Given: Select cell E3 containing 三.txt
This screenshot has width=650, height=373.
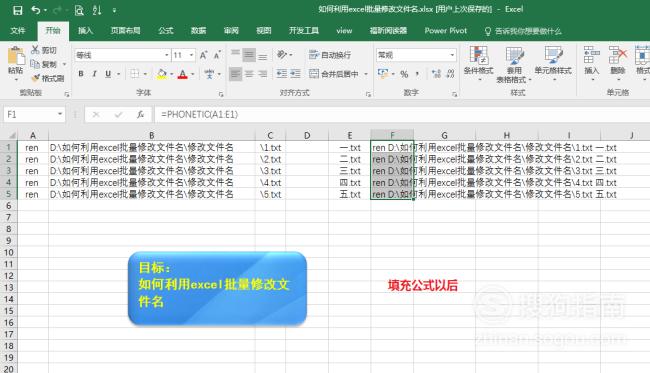Looking at the screenshot, I should [x=350, y=171].
